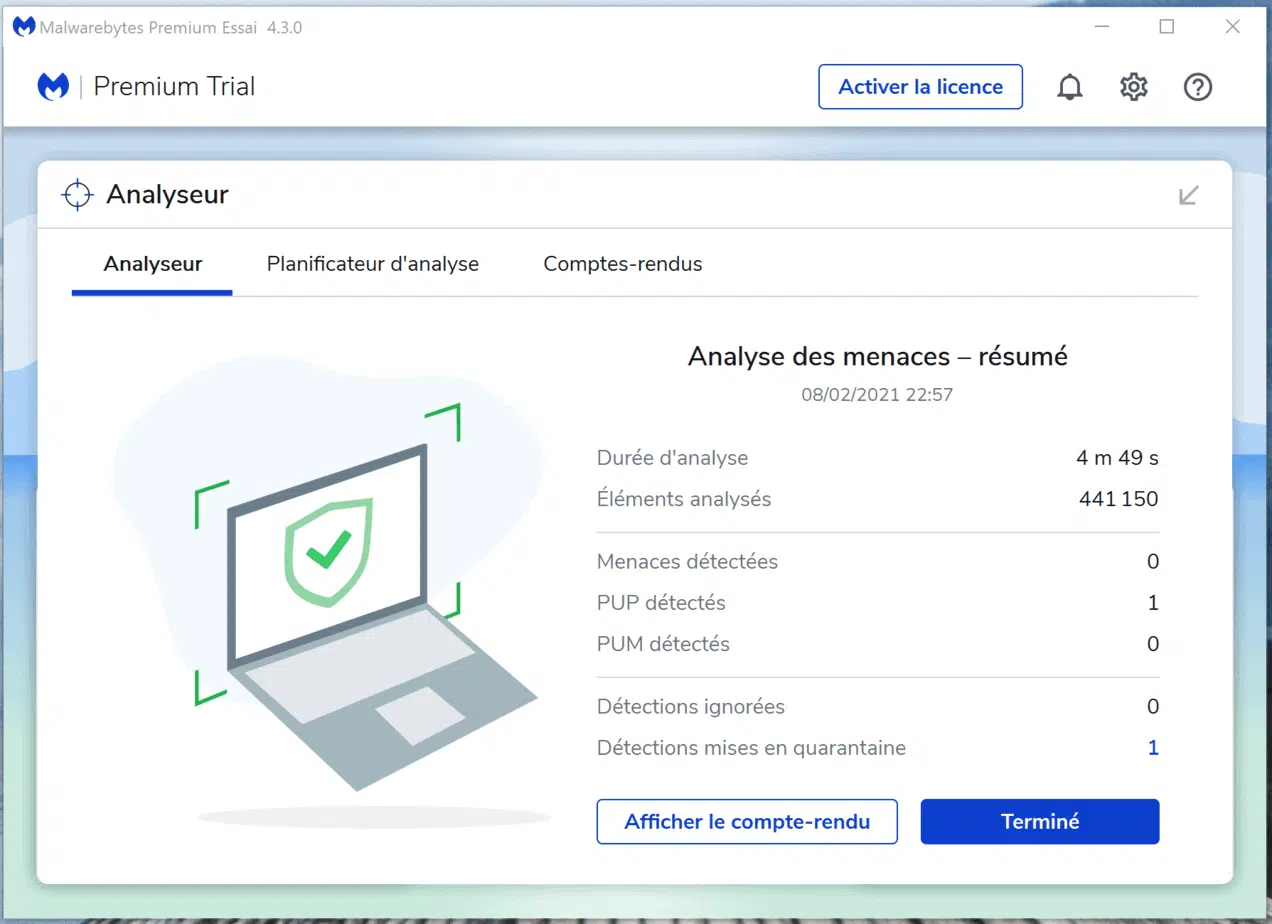
Task: Click the Menaces détectées label
Action: point(687,562)
